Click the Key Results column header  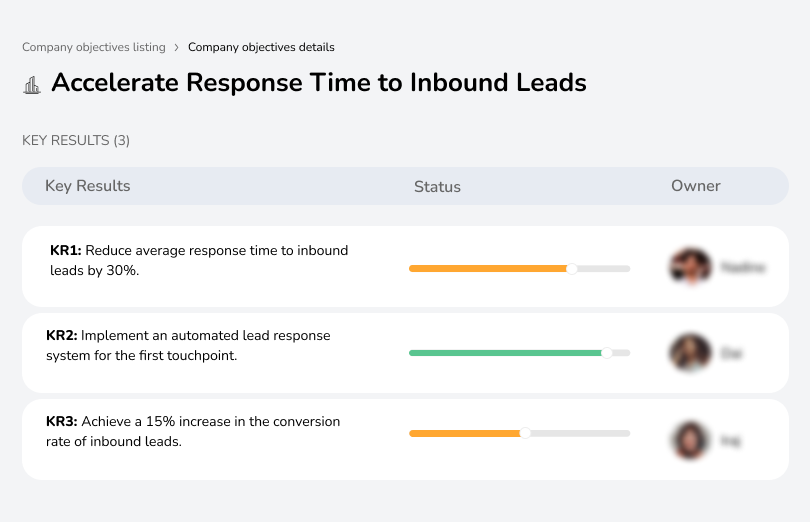[87, 186]
